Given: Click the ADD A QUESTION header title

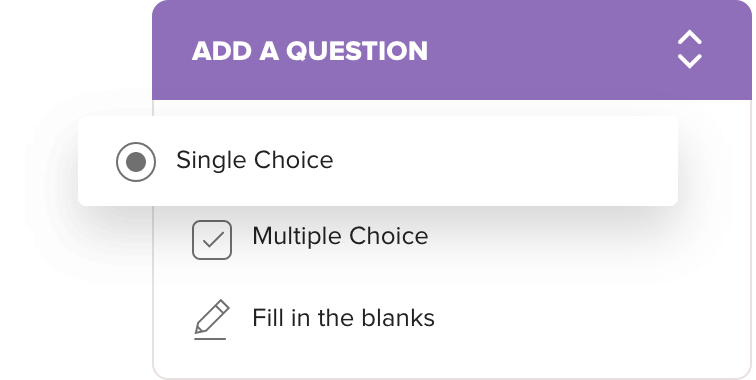Looking at the screenshot, I should [310, 51].
